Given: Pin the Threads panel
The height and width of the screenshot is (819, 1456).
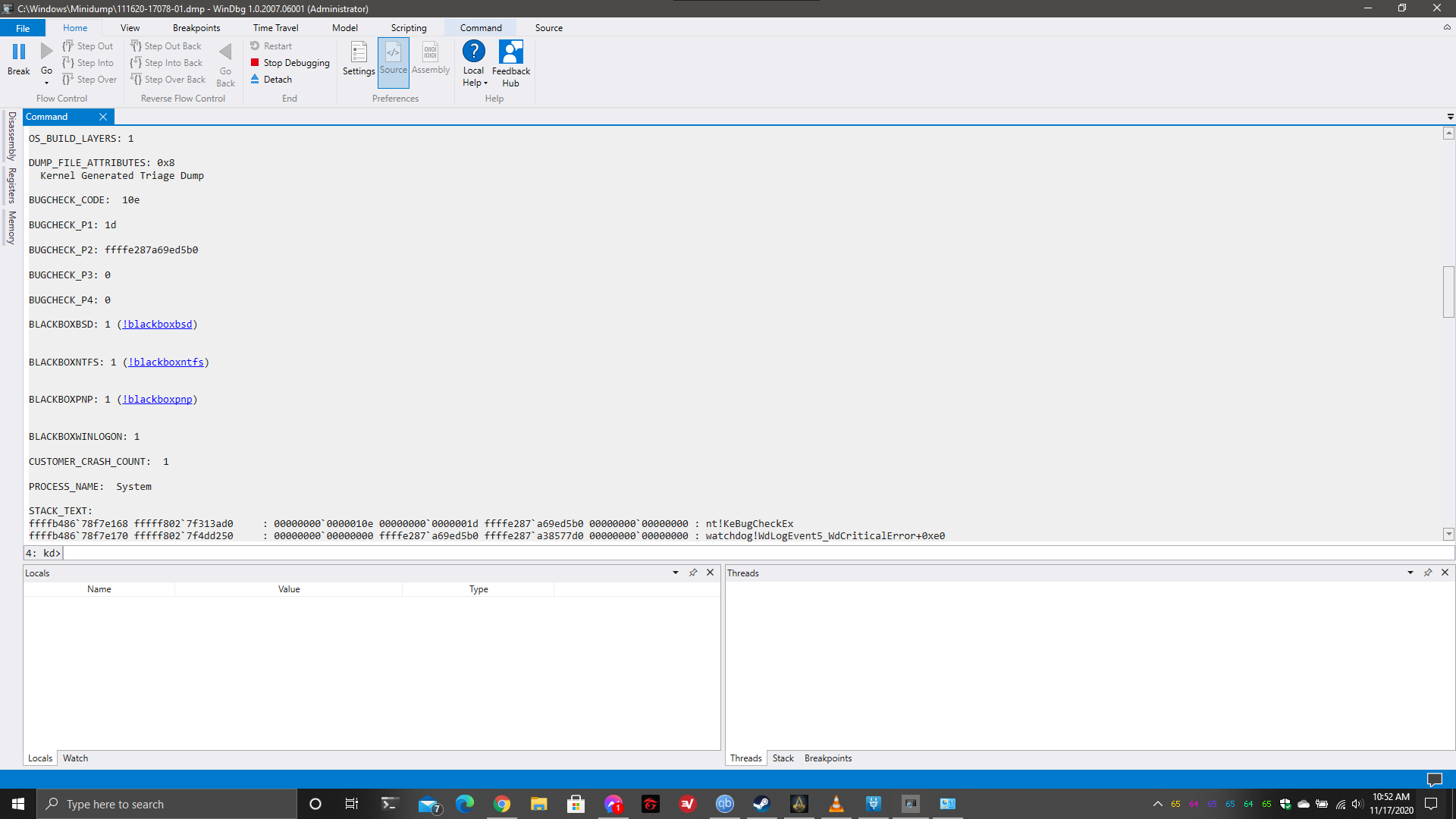Looking at the screenshot, I should click(1428, 573).
